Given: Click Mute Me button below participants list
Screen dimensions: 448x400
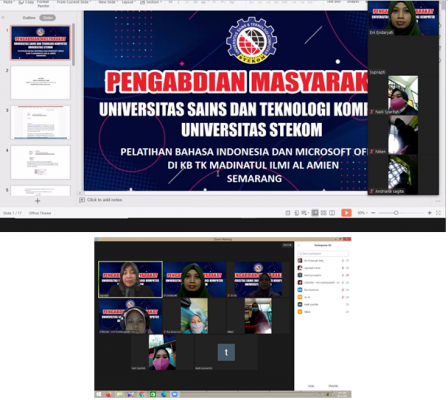Looking at the screenshot, I should click(x=333, y=386).
